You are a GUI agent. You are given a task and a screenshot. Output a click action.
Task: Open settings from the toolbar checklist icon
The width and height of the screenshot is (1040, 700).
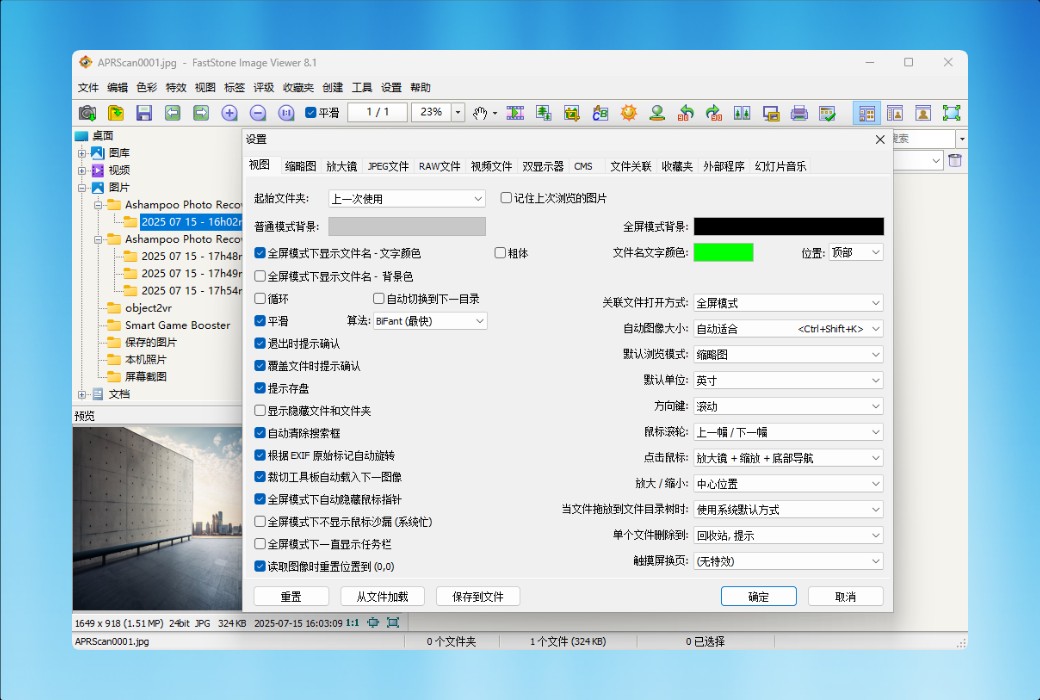[x=827, y=113]
